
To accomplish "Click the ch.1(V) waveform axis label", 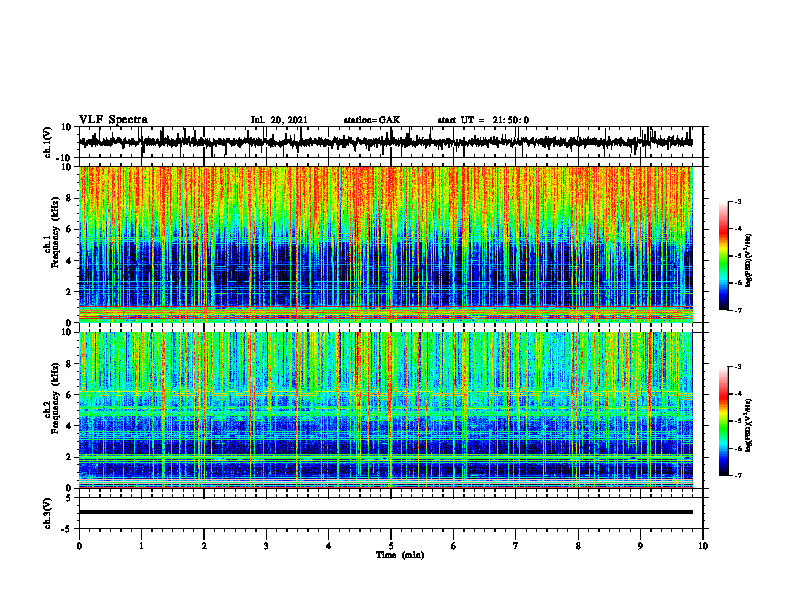I will 49,142.
